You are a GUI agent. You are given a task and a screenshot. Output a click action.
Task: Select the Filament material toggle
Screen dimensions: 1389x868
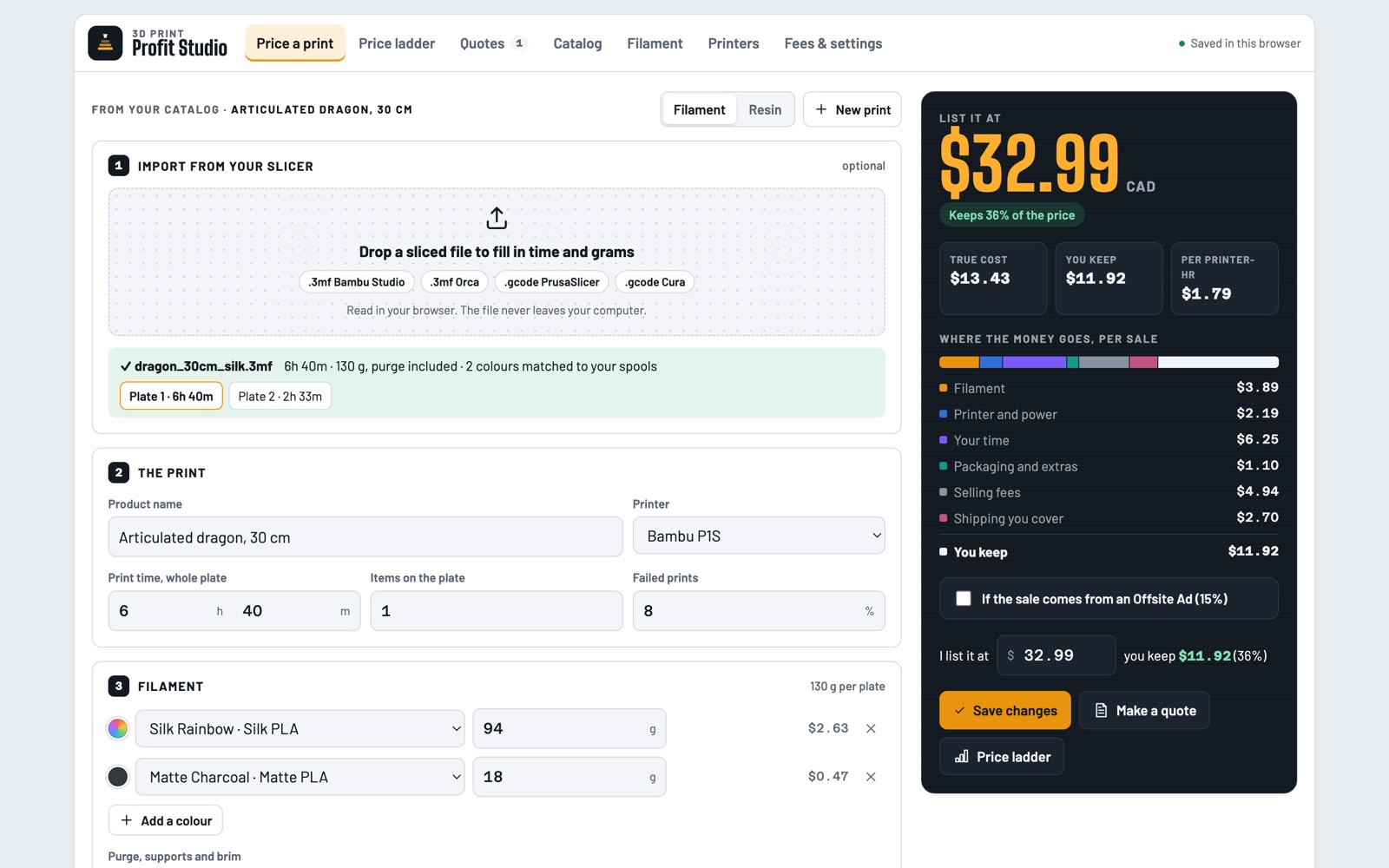699,109
